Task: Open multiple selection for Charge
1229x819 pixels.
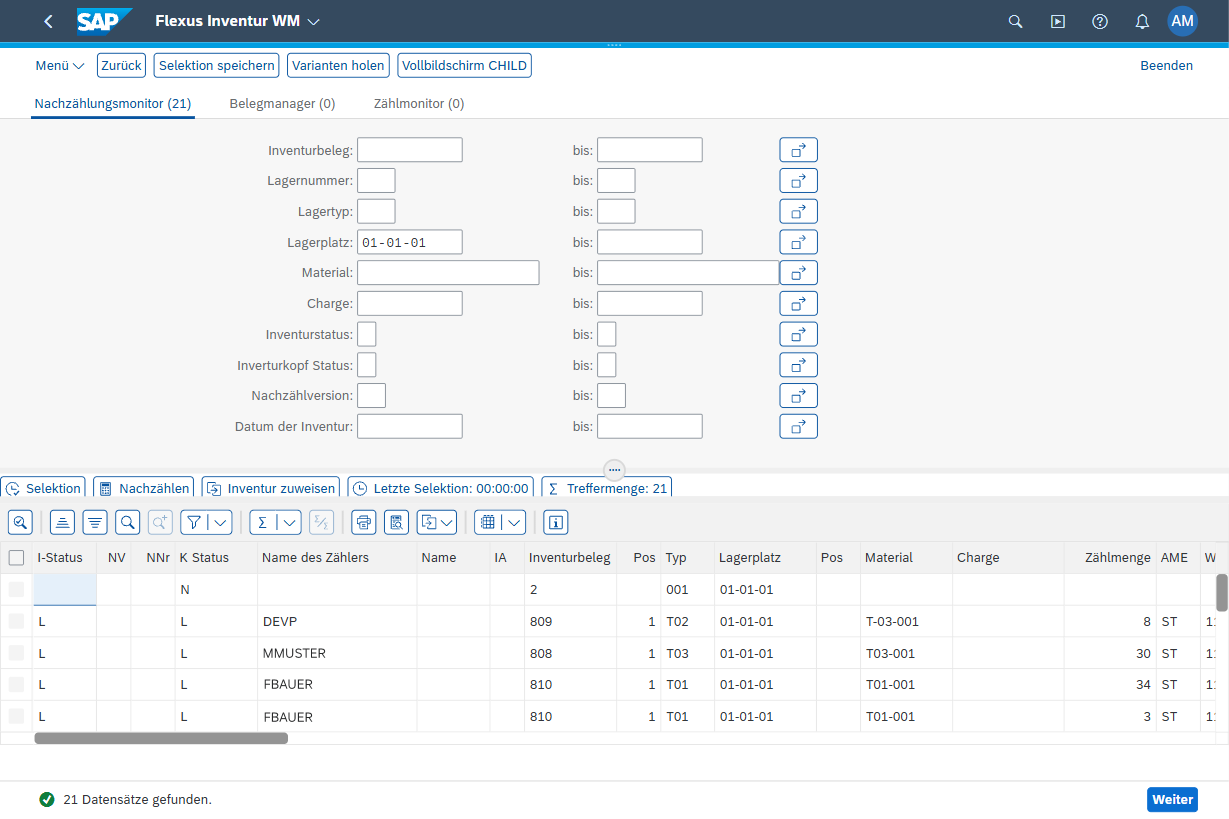Action: tap(798, 304)
